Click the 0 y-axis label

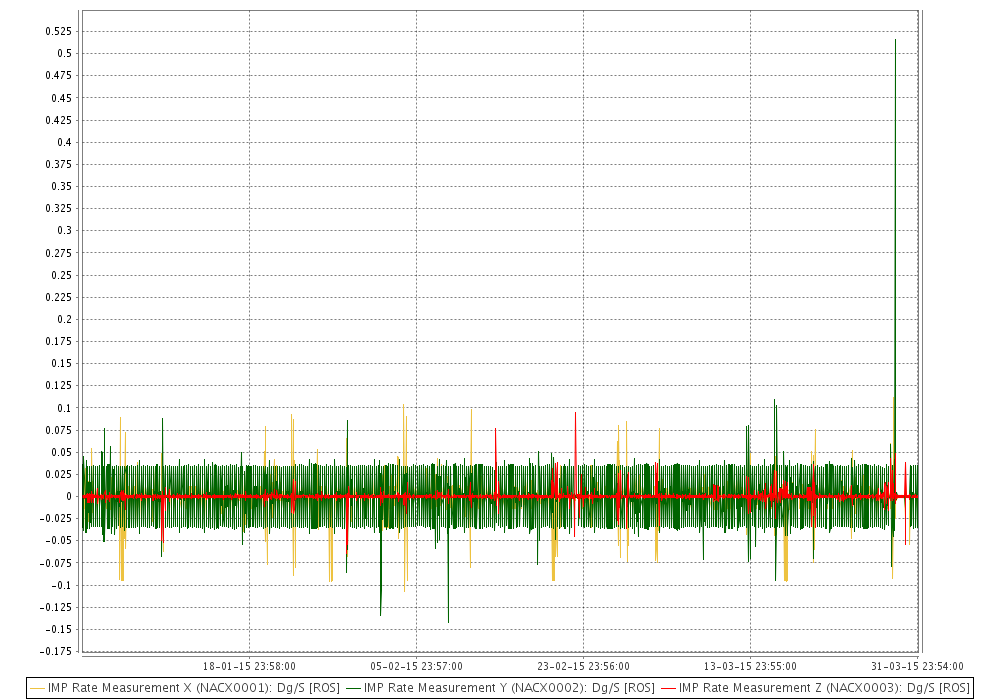tap(69, 497)
